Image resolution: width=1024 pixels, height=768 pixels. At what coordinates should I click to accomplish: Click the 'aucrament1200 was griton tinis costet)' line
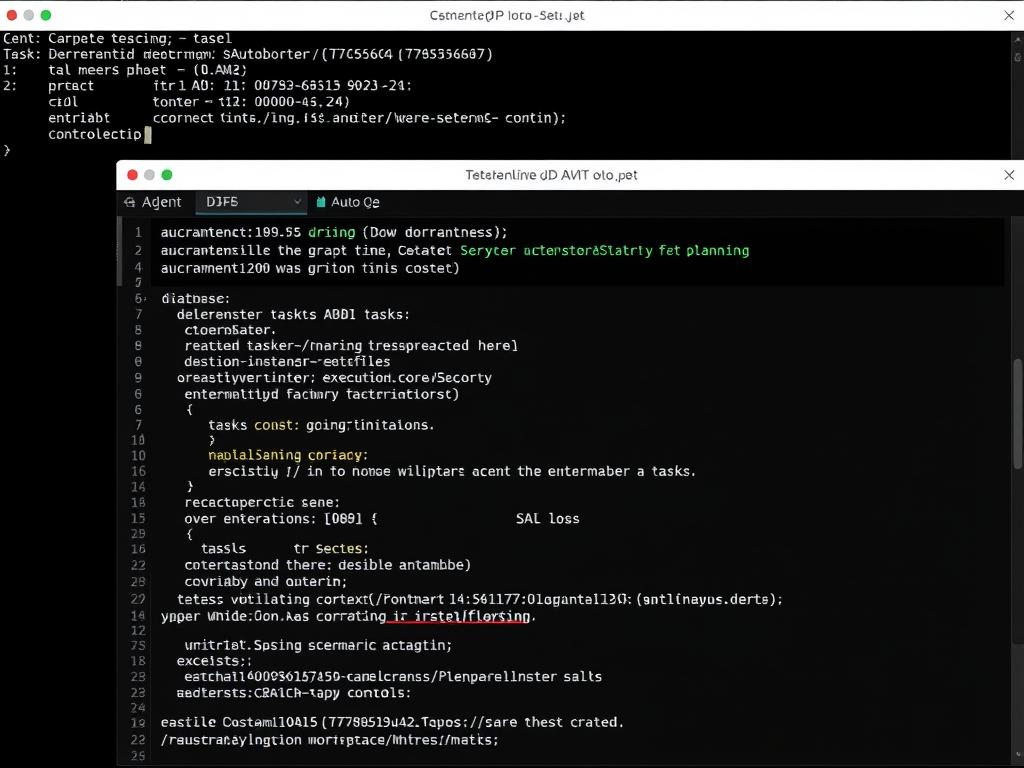click(310, 268)
